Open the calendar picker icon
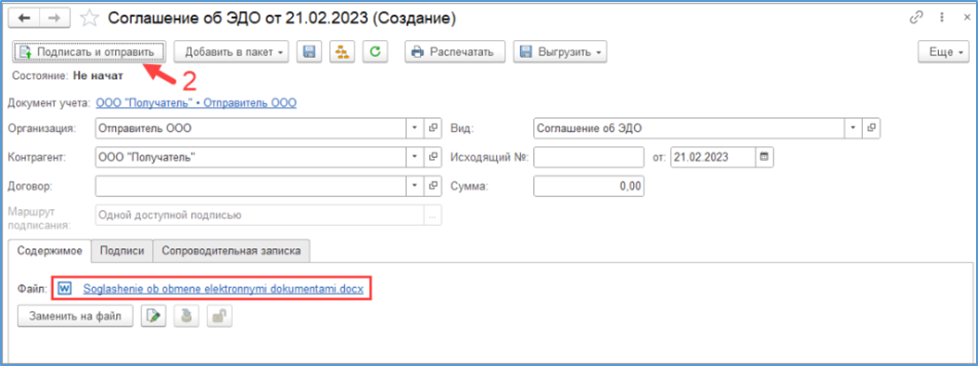The height and width of the screenshot is (366, 978). (765, 157)
